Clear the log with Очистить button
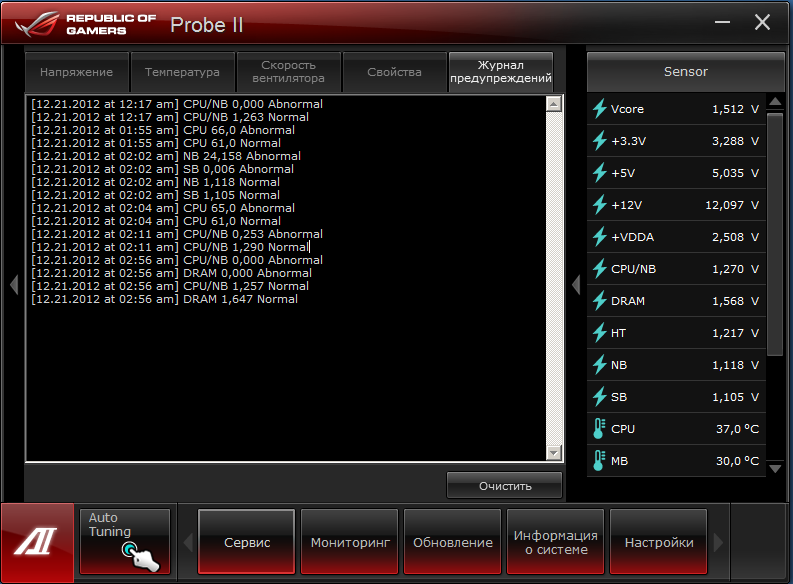The image size is (793, 584). tap(505, 485)
